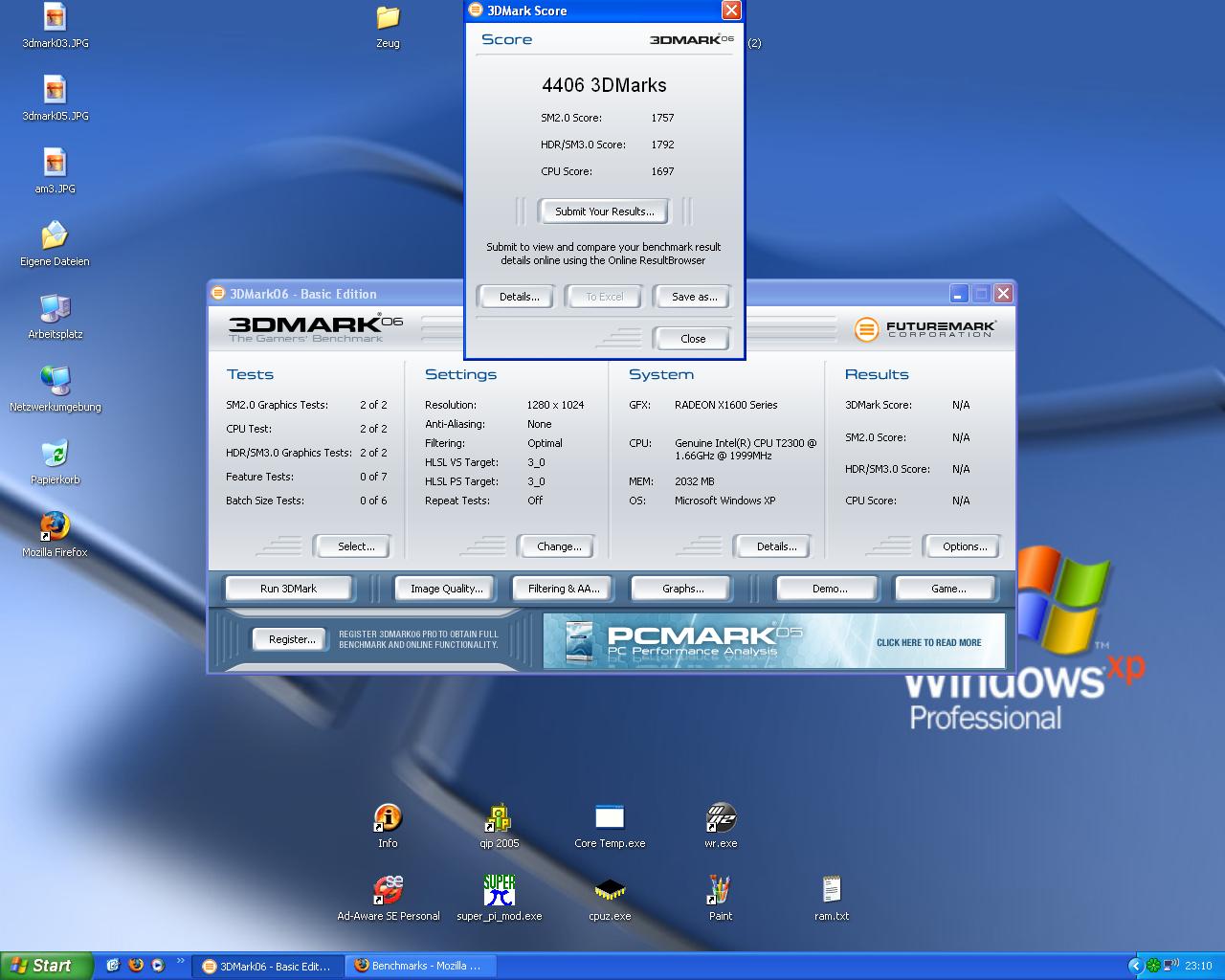Click the wireless network tray icon

pos(1170,966)
